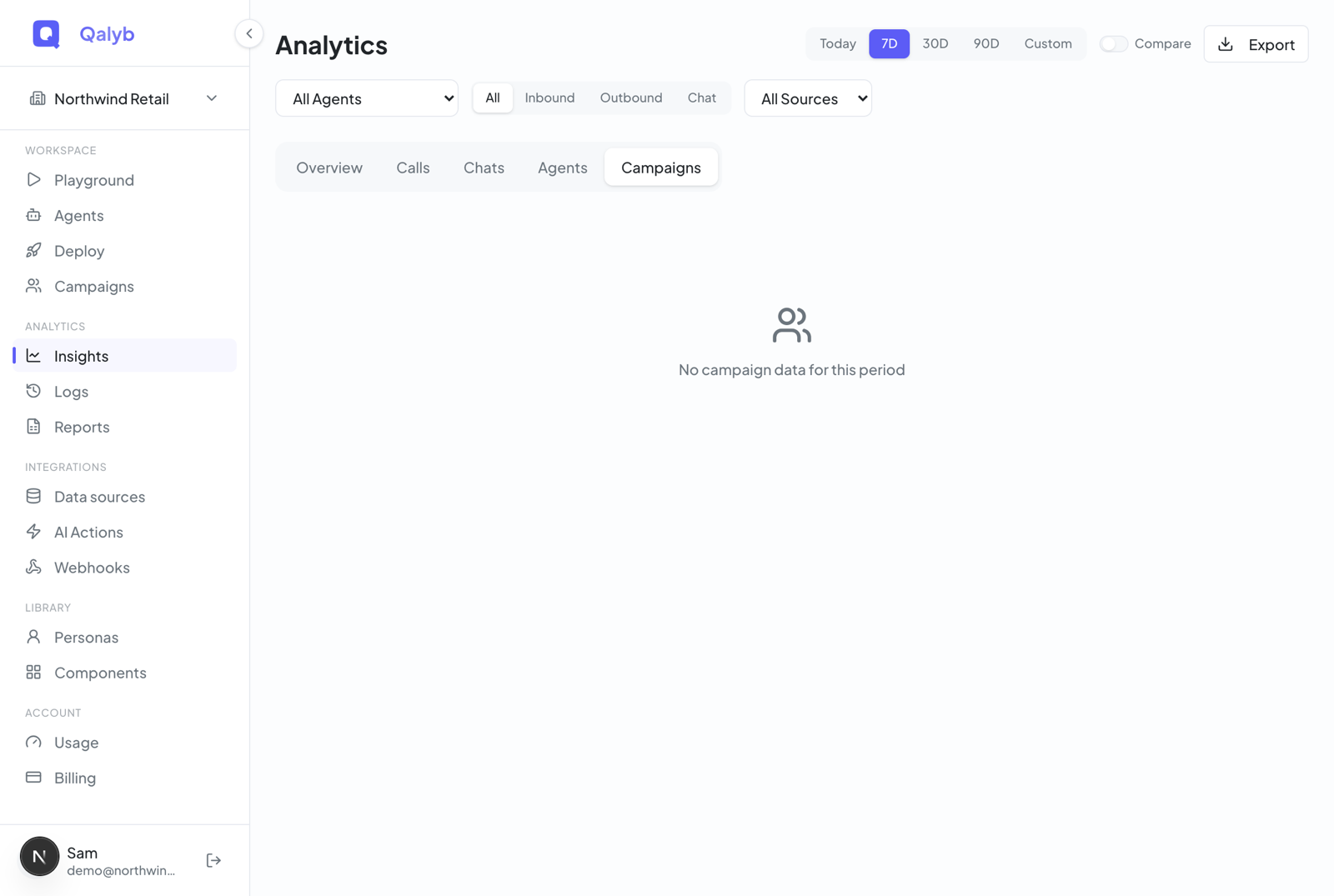Go to the Logs page
The height and width of the screenshot is (896, 1334).
(125, 391)
